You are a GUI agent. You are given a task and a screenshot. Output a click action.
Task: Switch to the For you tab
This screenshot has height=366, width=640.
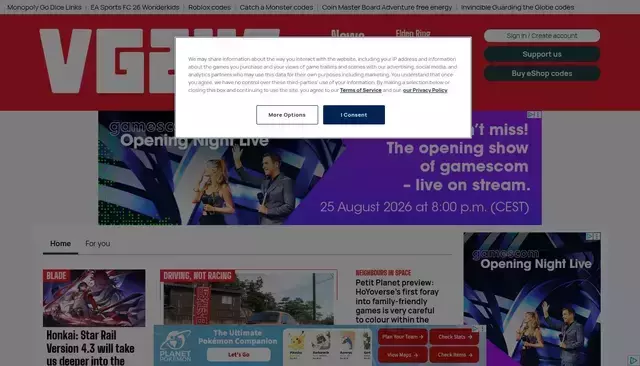pos(98,244)
